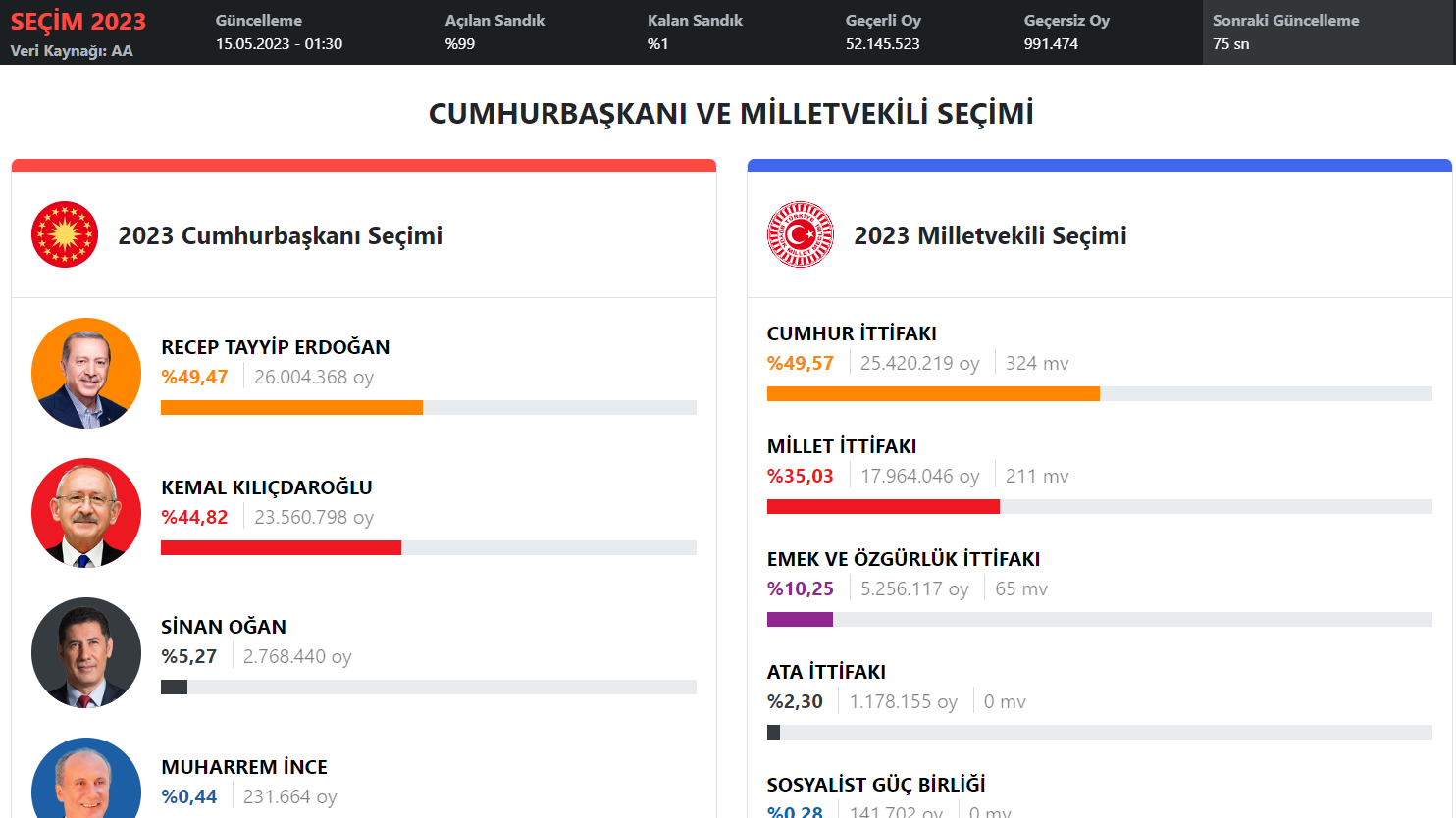
Task: Select Emek ve Özgürlük İttifakı name
Action: tap(904, 559)
